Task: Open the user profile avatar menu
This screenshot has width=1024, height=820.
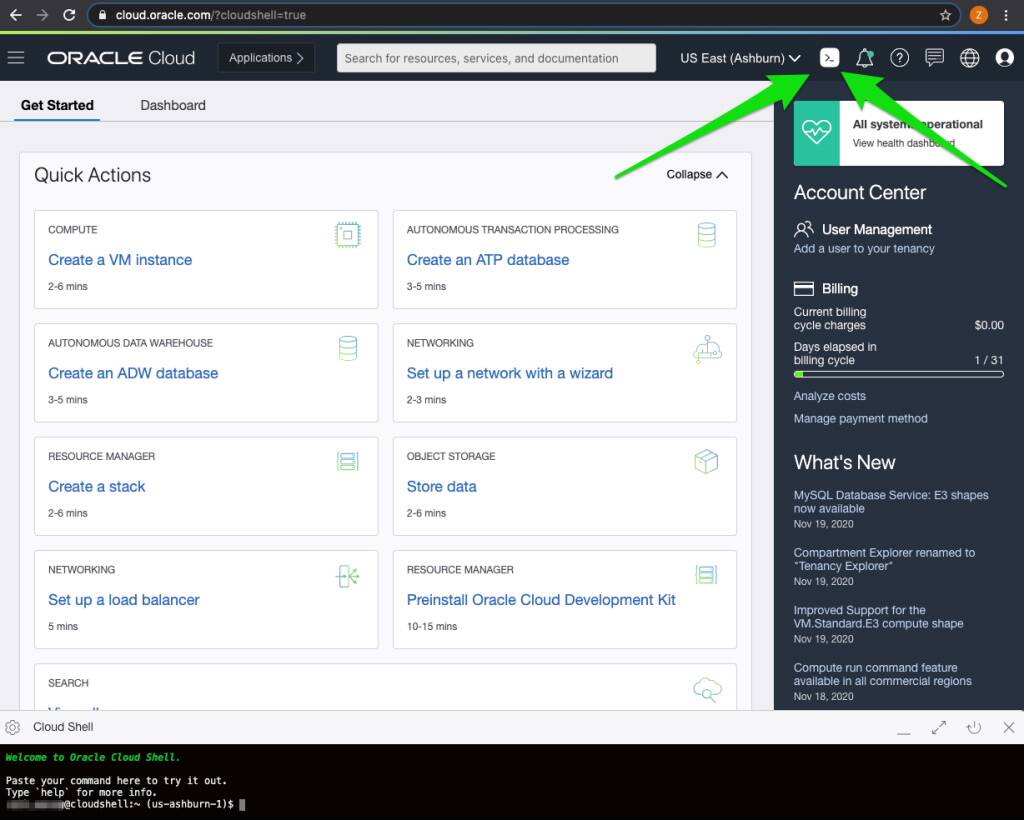Action: (x=1004, y=57)
